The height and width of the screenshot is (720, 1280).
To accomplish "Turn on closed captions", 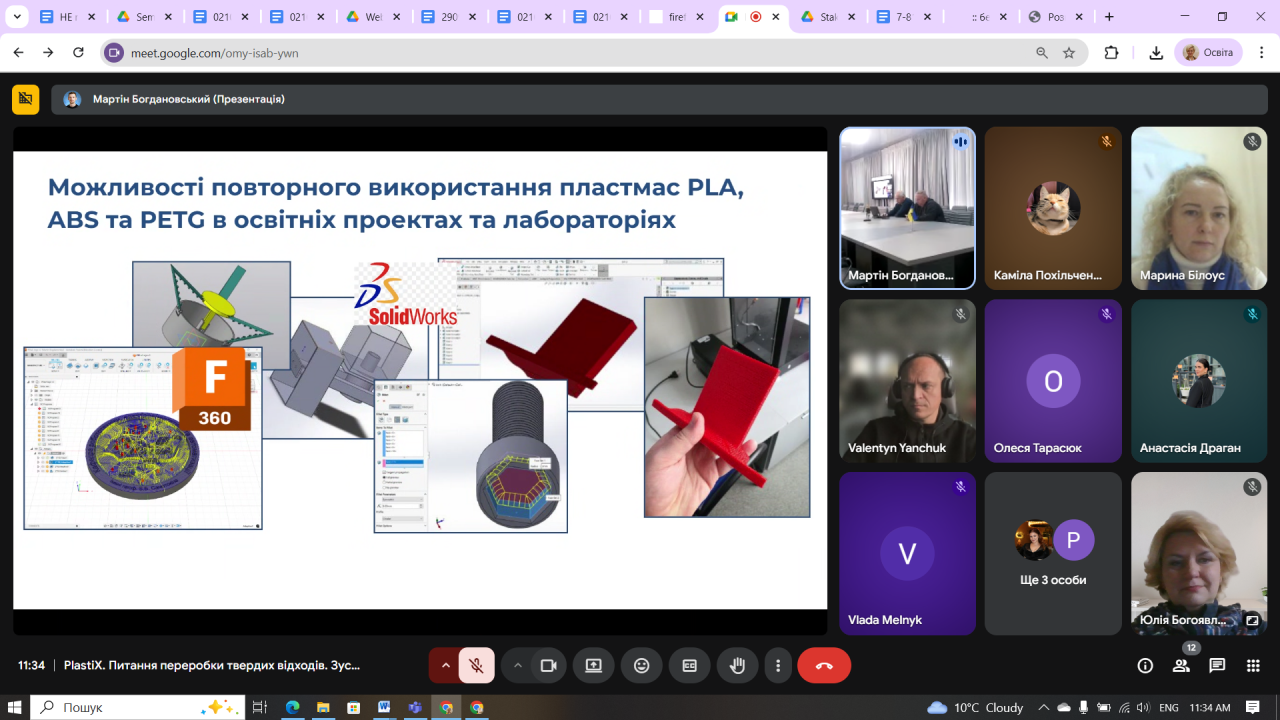I will pos(689,666).
